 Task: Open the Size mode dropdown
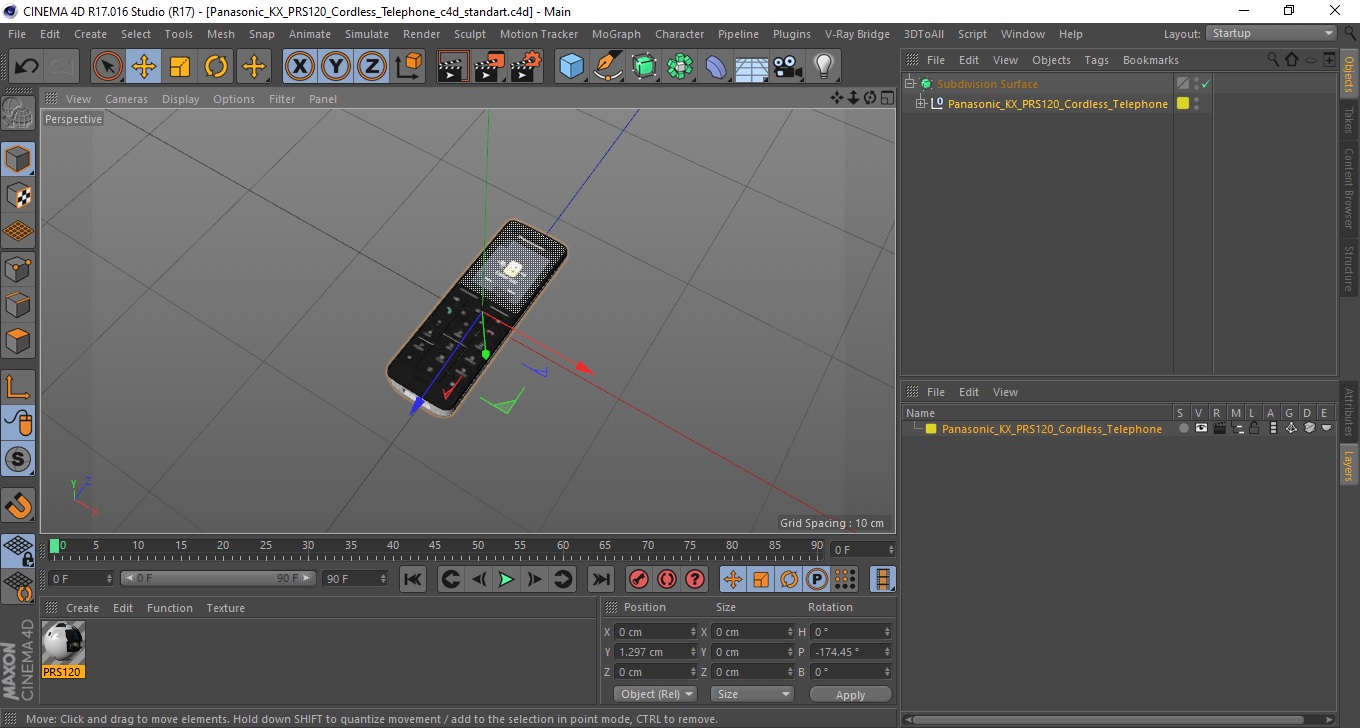pos(752,694)
